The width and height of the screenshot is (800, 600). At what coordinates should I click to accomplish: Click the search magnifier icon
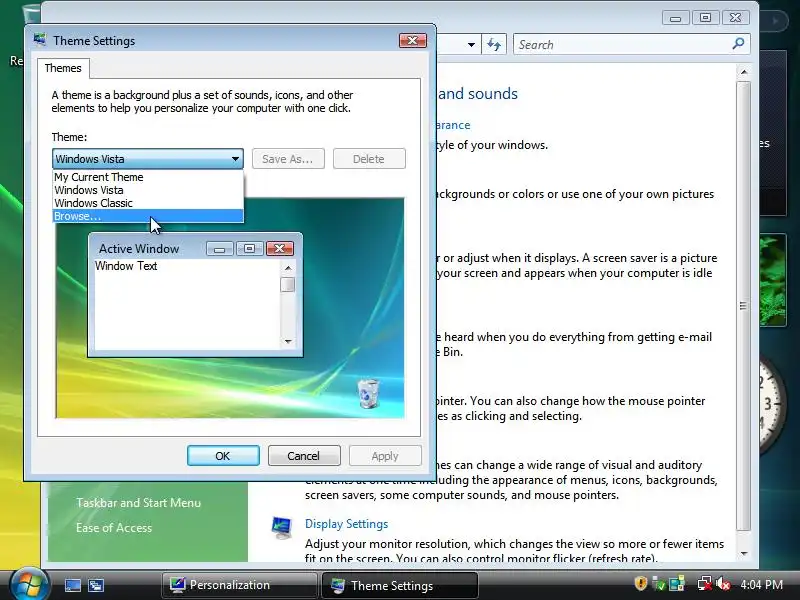point(738,44)
